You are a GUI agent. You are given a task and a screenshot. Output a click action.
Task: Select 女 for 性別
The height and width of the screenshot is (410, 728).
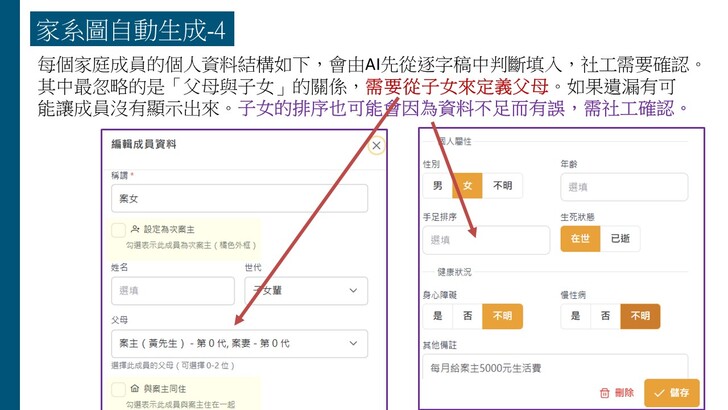(x=467, y=186)
